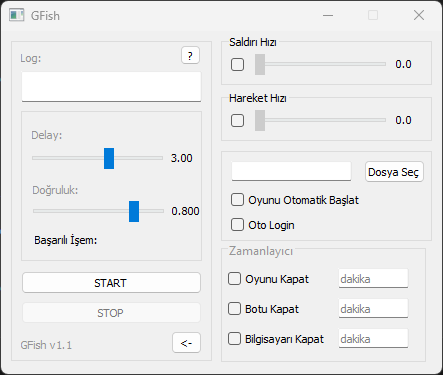Screen dimensions: 443x375
Task: Click the Saldırı Hızı value 0.0
Action: pyautogui.click(x=403, y=64)
